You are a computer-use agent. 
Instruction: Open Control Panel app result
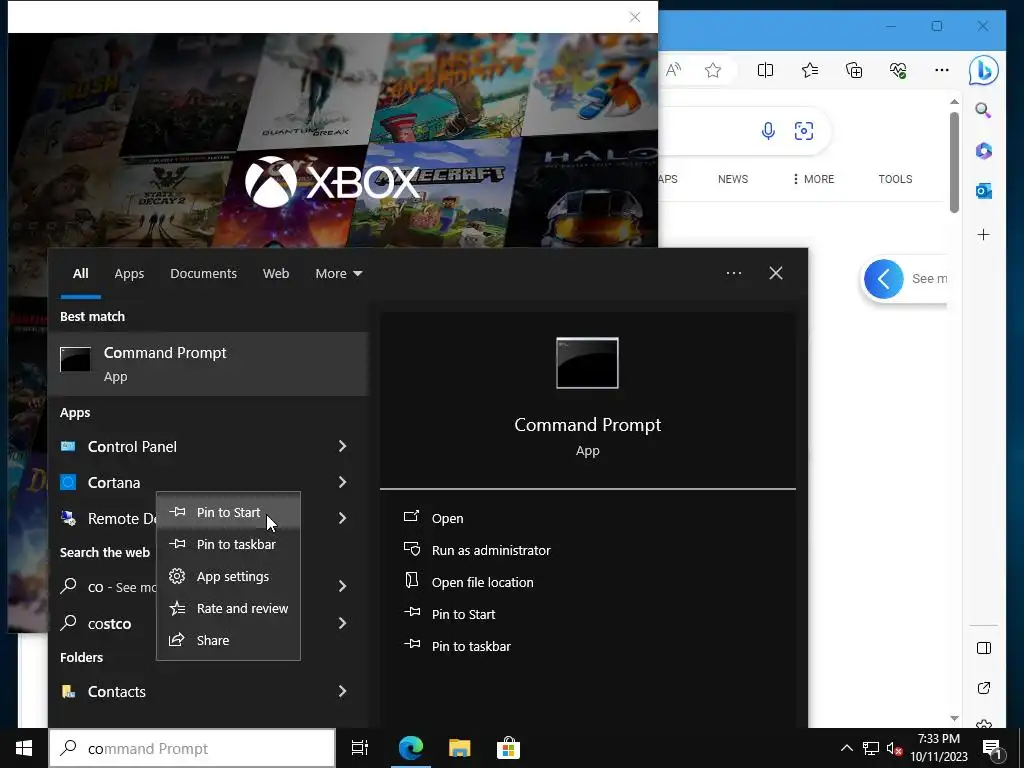[x=132, y=447]
